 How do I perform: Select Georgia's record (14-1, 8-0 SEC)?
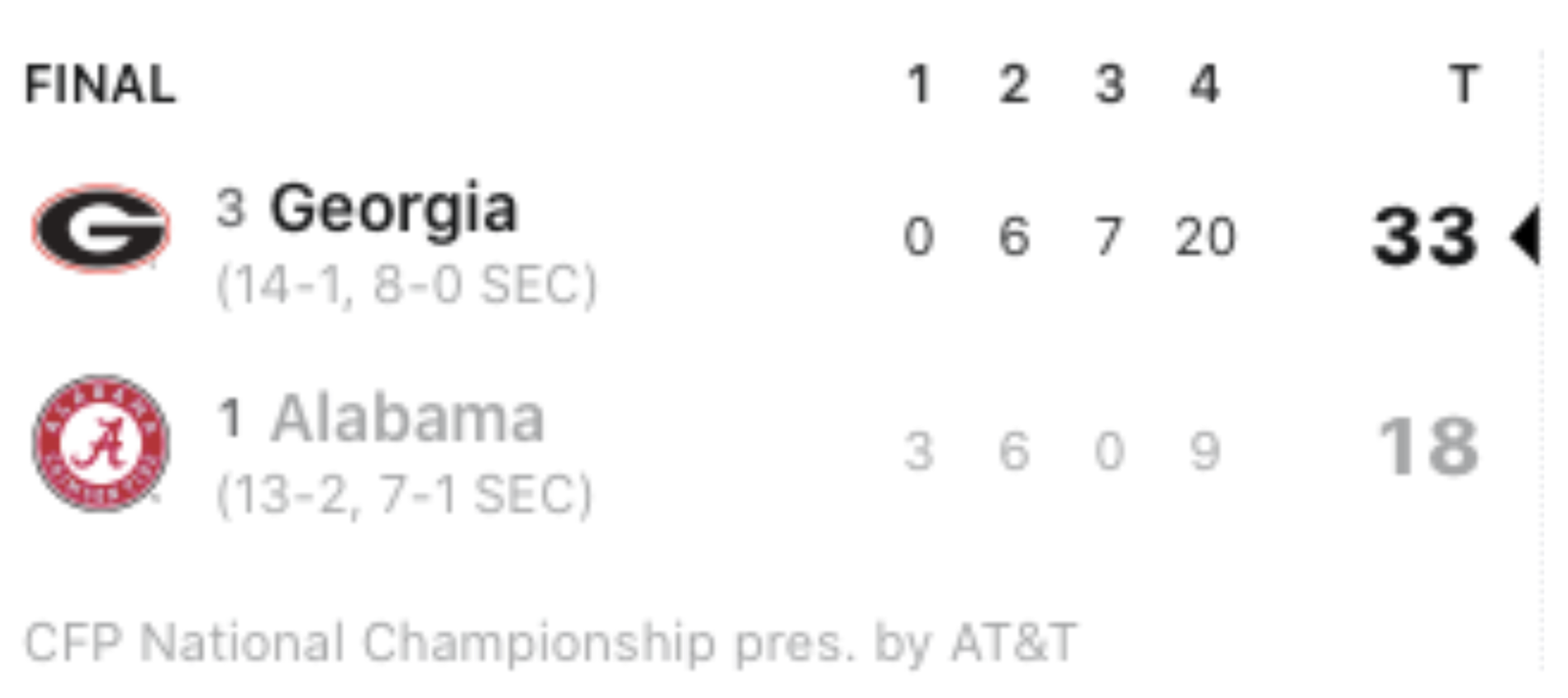(407, 285)
